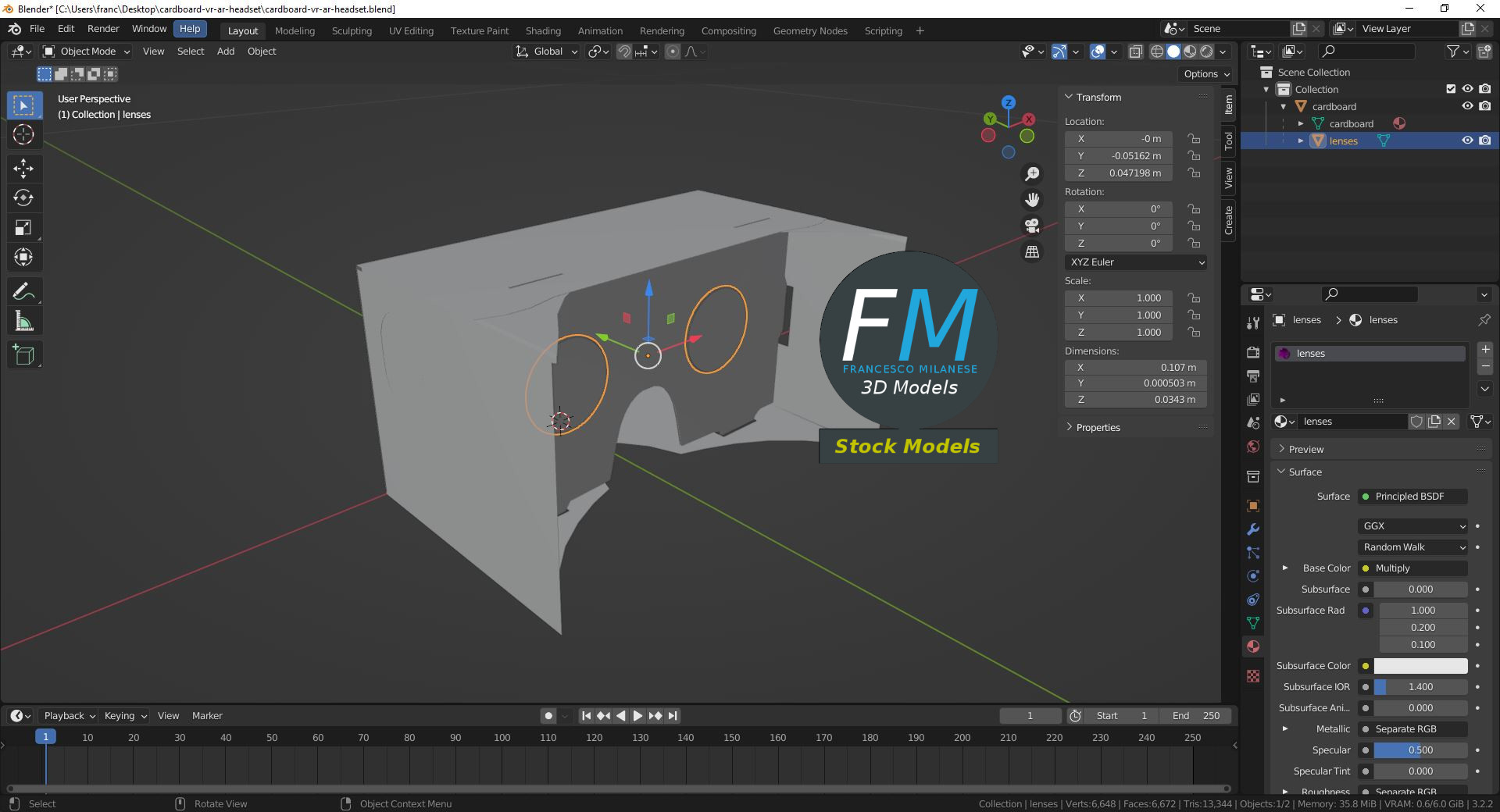Open the File menu
The width and height of the screenshot is (1500, 812).
click(x=37, y=29)
